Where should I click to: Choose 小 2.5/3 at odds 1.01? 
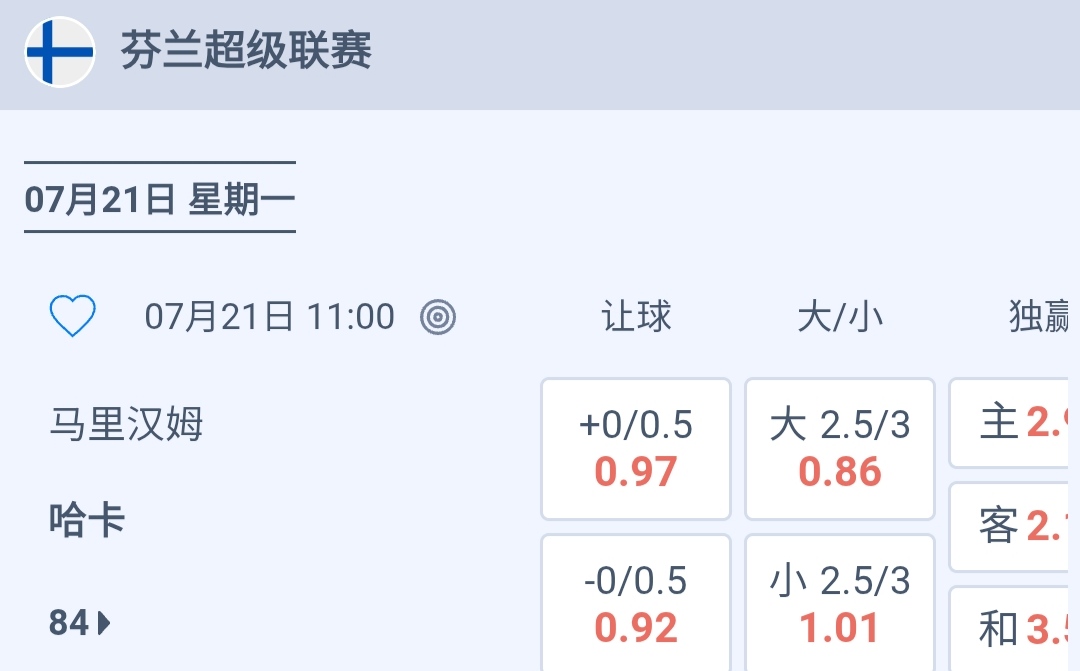click(x=840, y=604)
